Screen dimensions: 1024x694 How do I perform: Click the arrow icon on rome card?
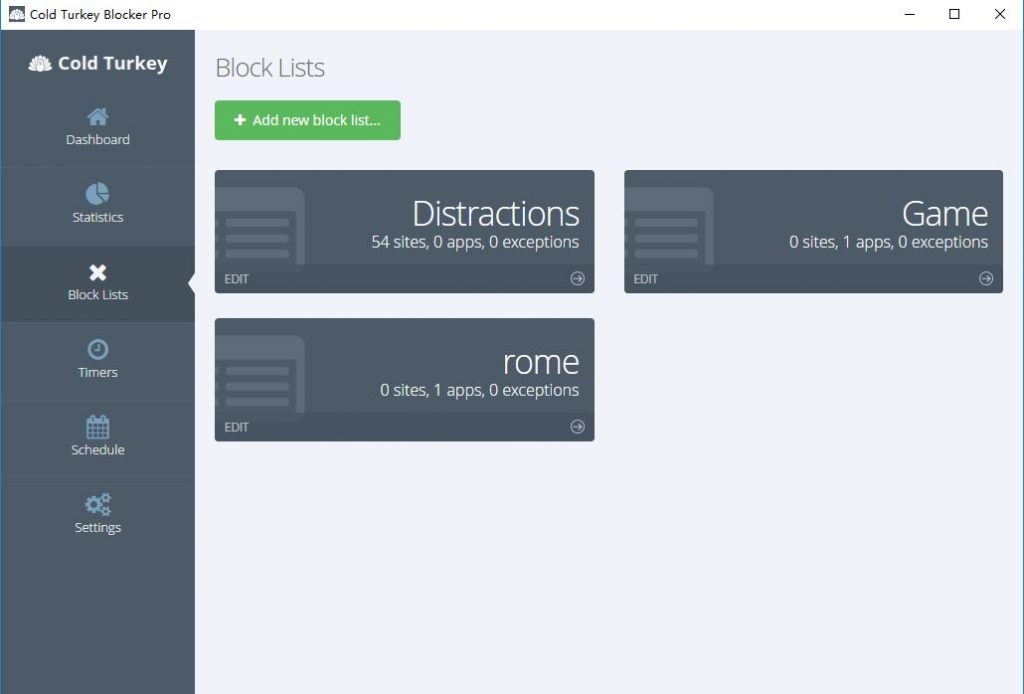tap(577, 427)
